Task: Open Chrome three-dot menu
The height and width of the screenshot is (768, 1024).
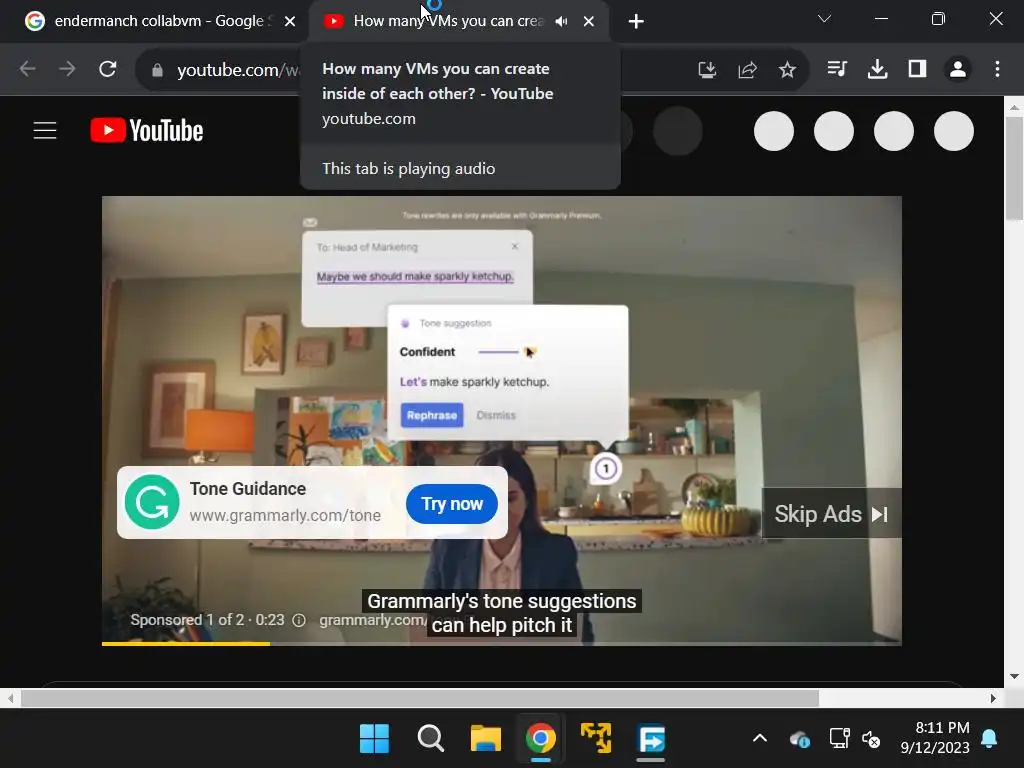Action: click(x=997, y=69)
